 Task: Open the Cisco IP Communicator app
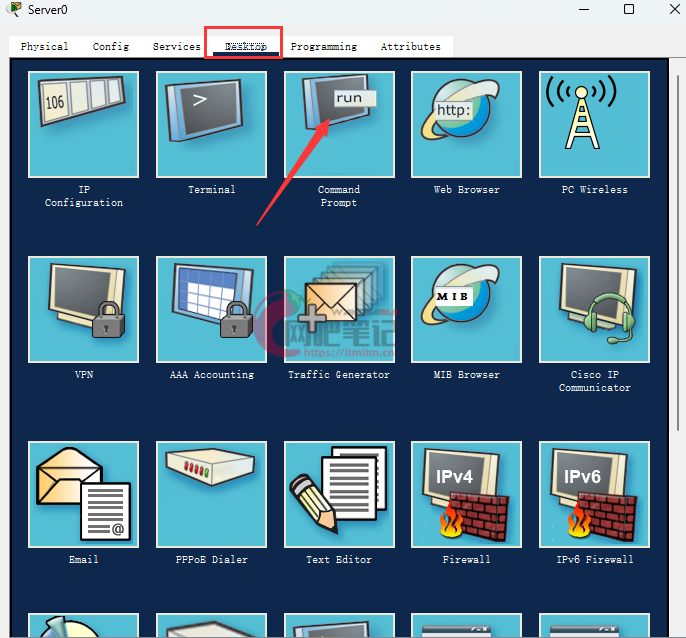(x=594, y=309)
